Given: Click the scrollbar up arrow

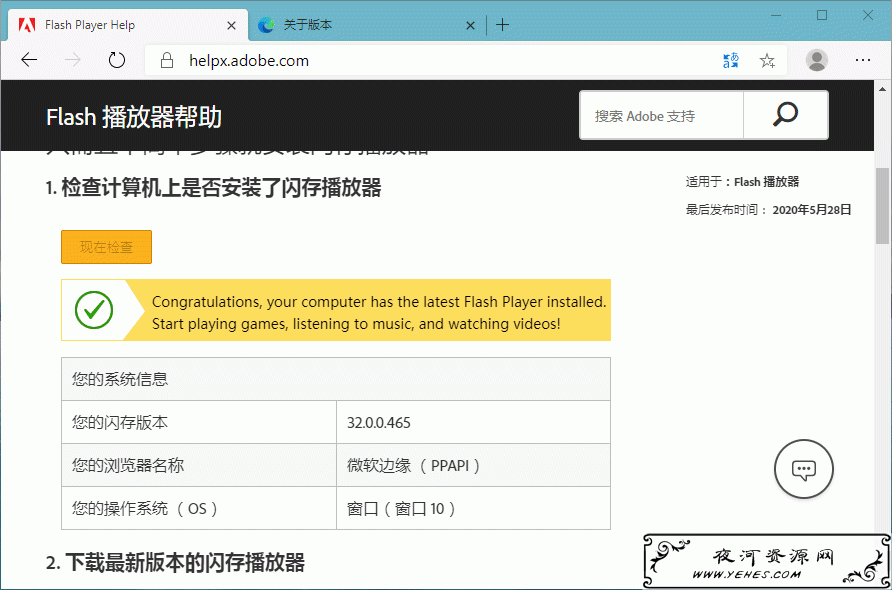Looking at the screenshot, I should tap(882, 89).
